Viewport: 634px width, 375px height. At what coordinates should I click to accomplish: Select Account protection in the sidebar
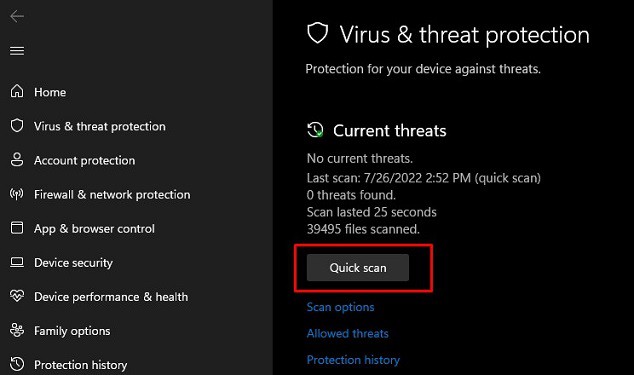(x=85, y=161)
